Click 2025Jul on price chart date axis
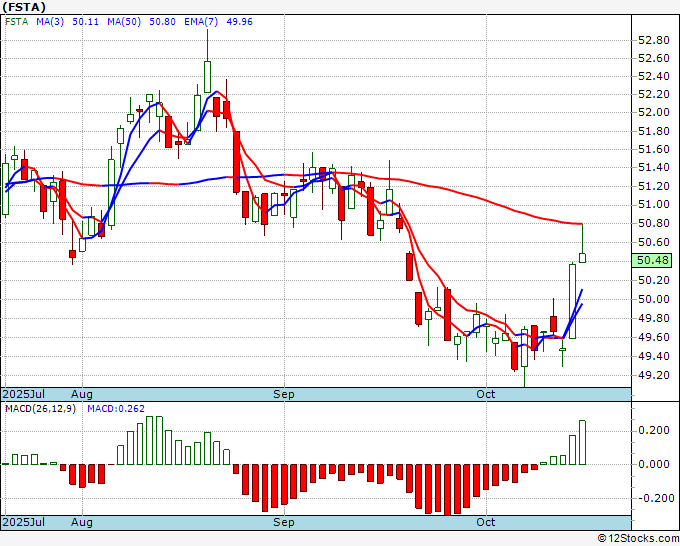 click(24, 394)
